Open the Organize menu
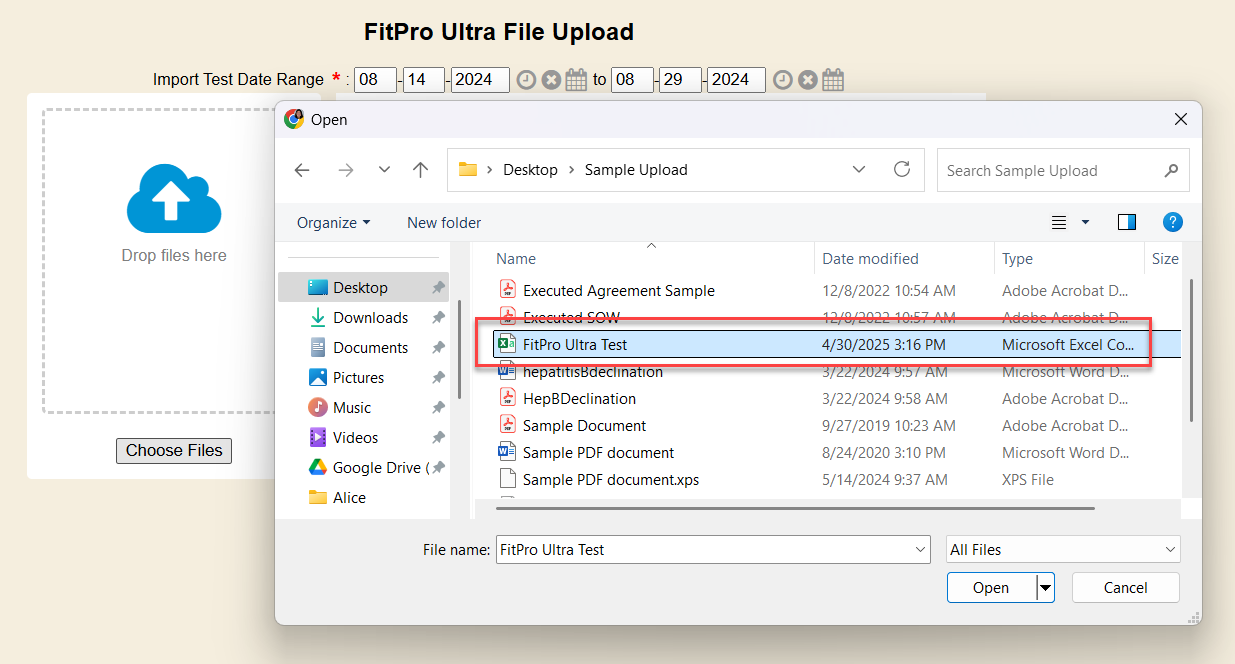1235x664 pixels. click(333, 222)
